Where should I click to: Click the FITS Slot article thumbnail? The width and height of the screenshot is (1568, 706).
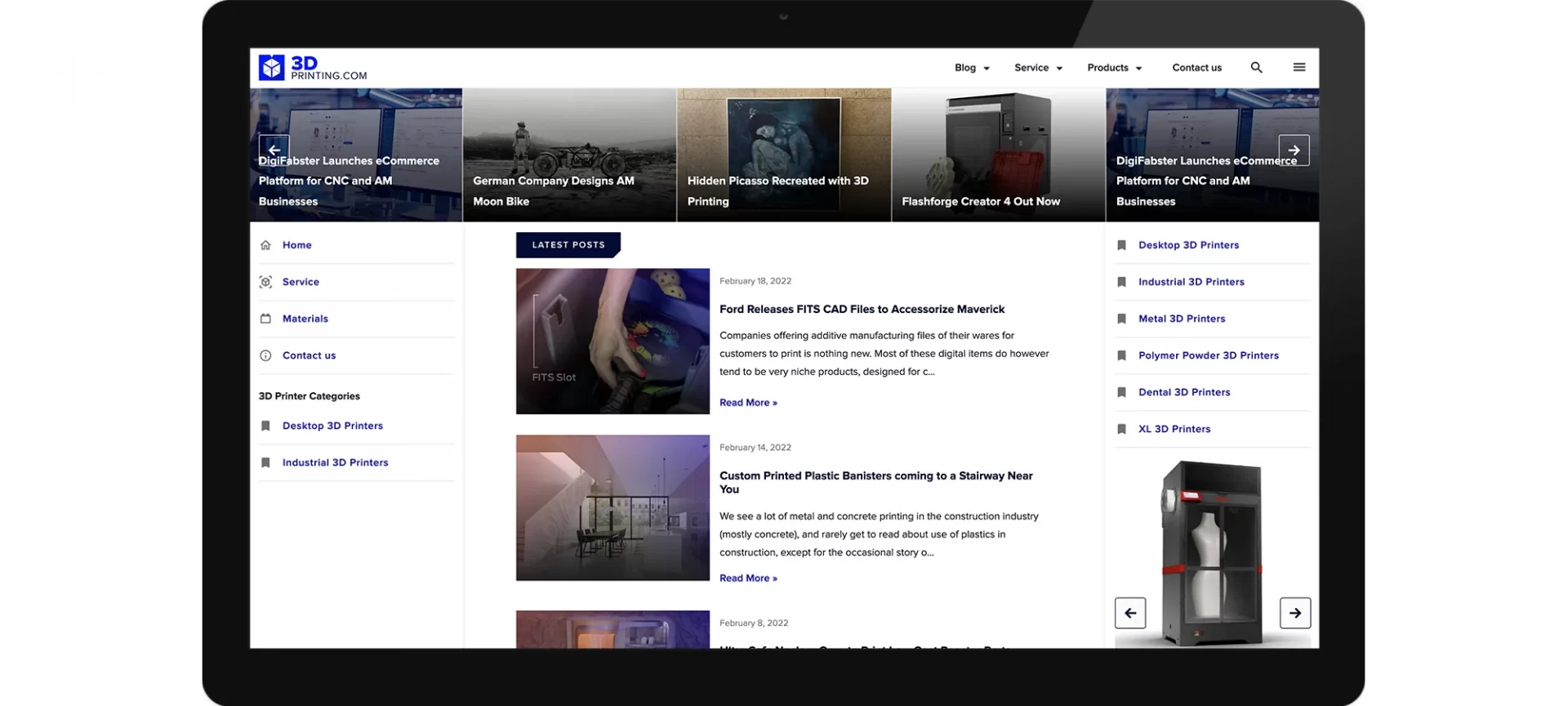click(x=612, y=342)
